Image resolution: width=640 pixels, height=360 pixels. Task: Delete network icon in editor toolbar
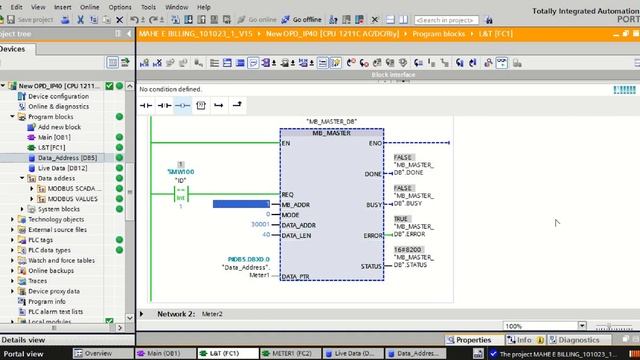157,63
